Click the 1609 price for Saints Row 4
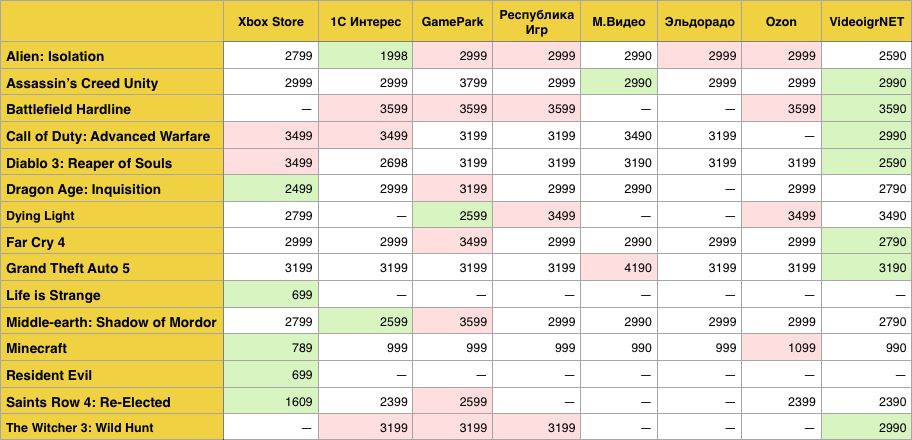912x440 pixels. tap(297, 401)
